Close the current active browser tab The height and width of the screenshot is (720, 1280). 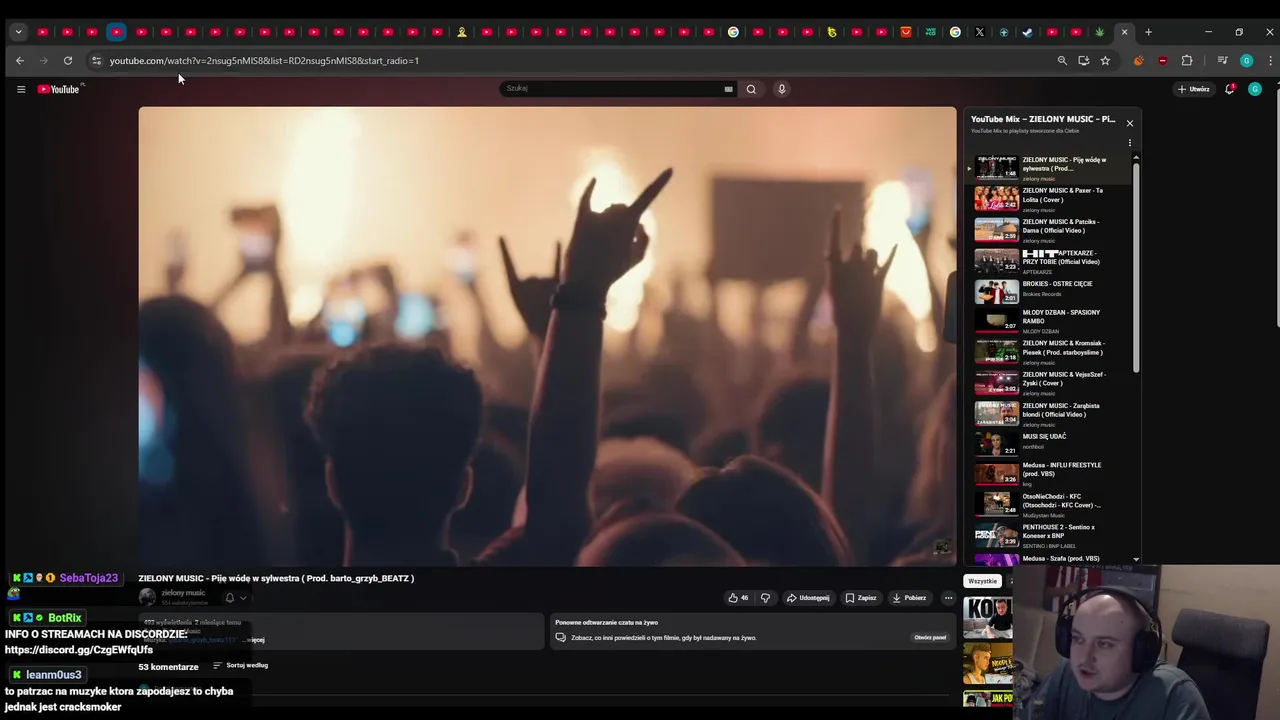coord(1124,32)
